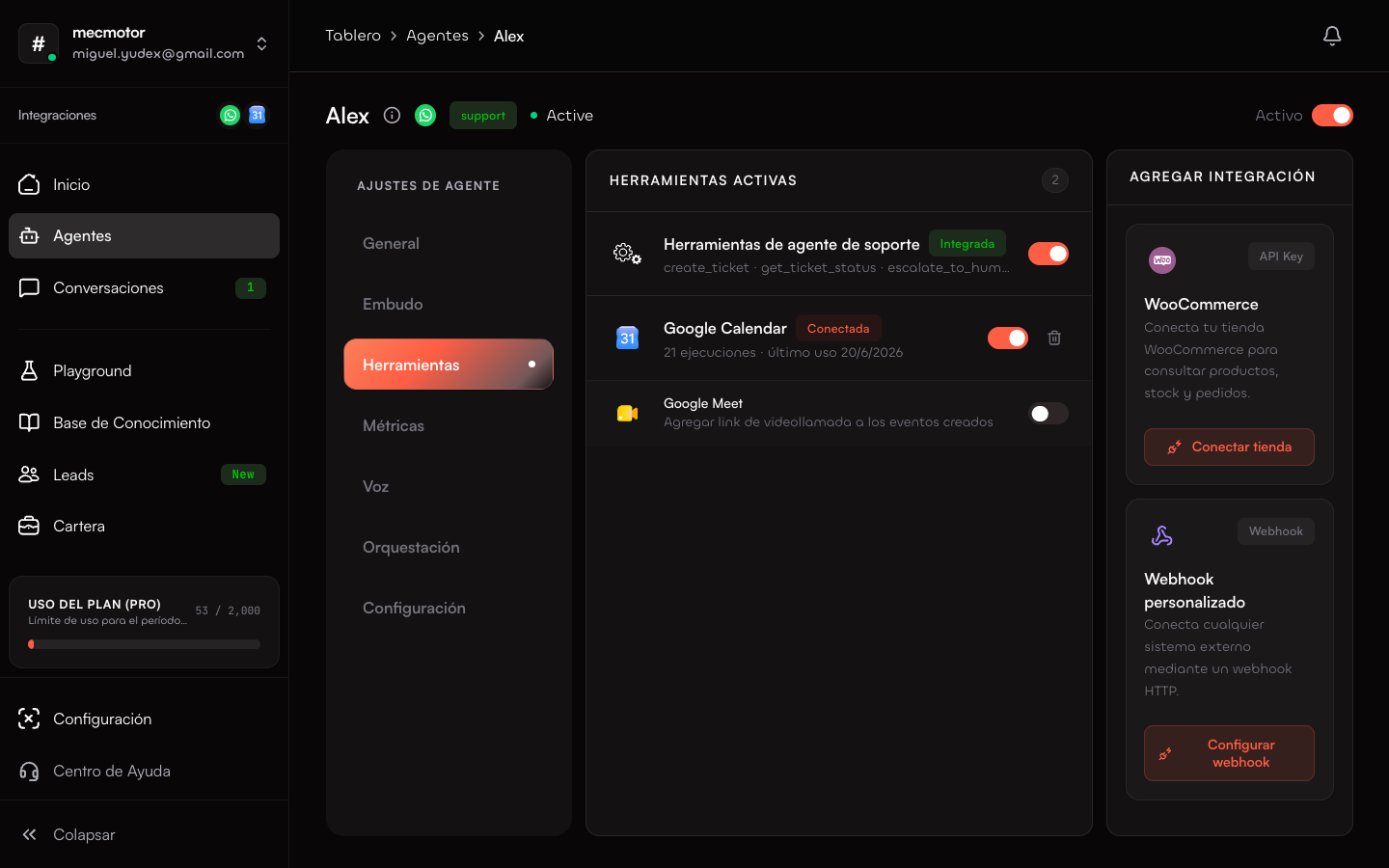This screenshot has width=1389, height=868.
Task: Click the Alex breadcrumb
Action: [509, 36]
